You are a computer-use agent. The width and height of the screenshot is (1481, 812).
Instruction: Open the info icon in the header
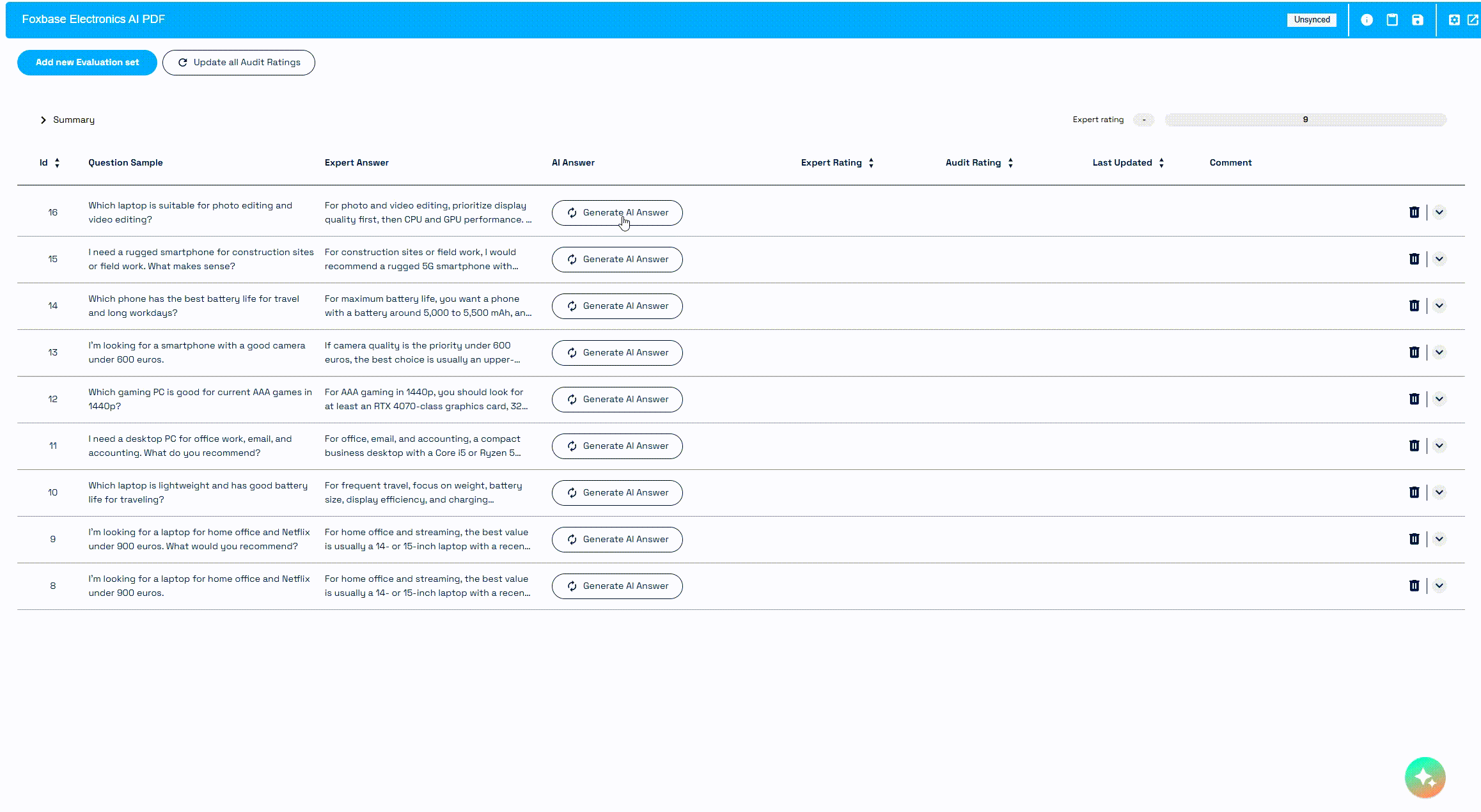(1367, 20)
